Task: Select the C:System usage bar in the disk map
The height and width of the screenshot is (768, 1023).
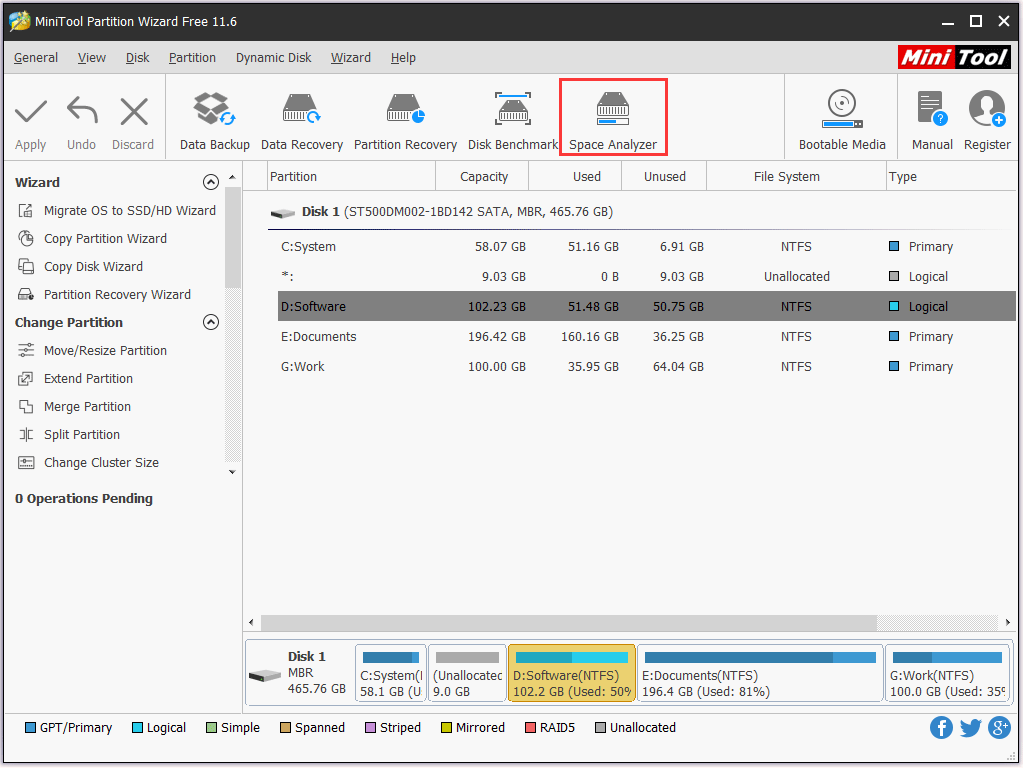Action: 391,658
